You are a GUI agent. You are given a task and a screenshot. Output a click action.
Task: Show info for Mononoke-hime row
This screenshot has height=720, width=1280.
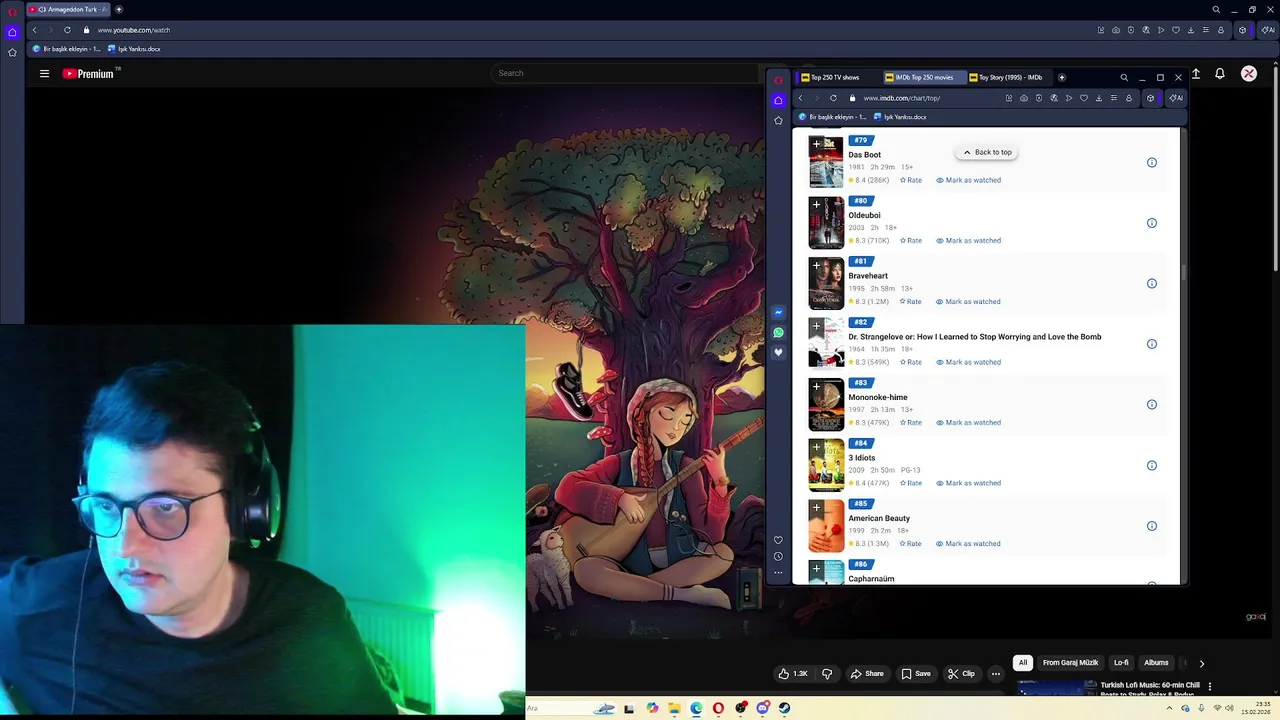(x=1152, y=405)
